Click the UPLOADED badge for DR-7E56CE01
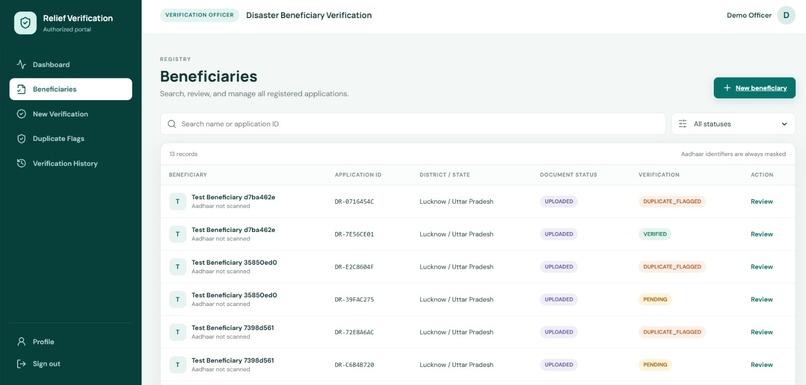Image resolution: width=806 pixels, height=385 pixels. pyautogui.click(x=559, y=234)
